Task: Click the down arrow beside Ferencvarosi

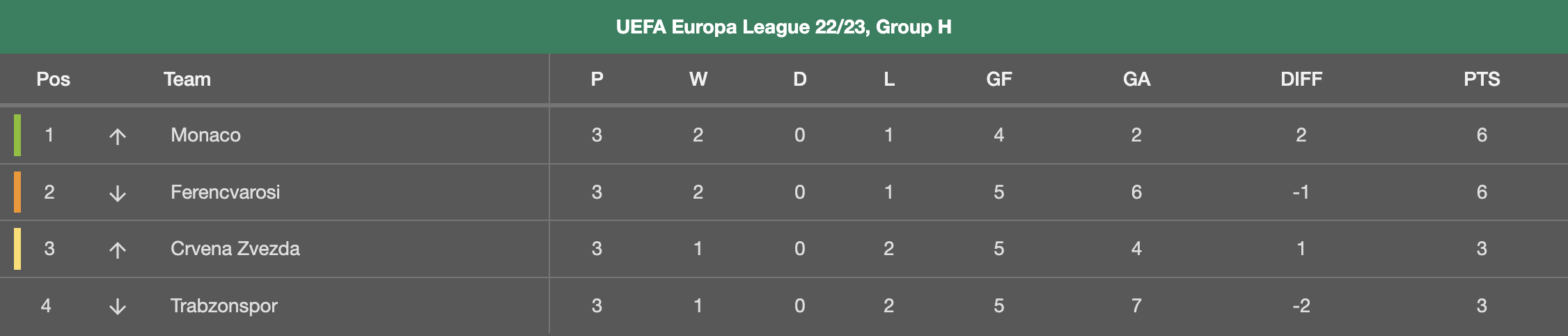Action: (x=118, y=193)
